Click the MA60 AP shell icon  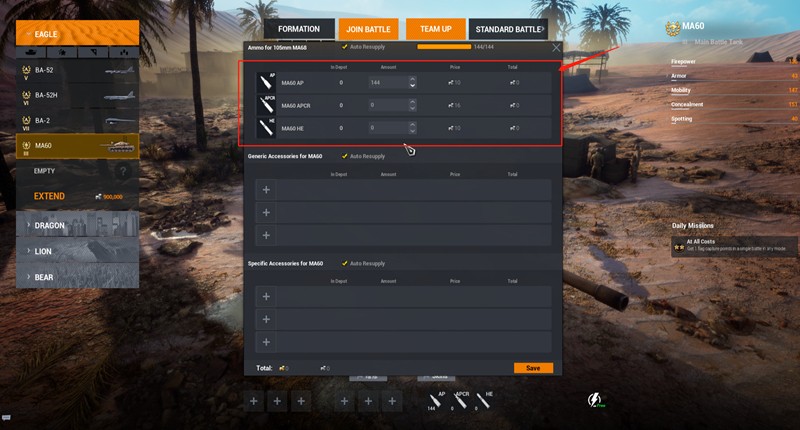[266, 82]
